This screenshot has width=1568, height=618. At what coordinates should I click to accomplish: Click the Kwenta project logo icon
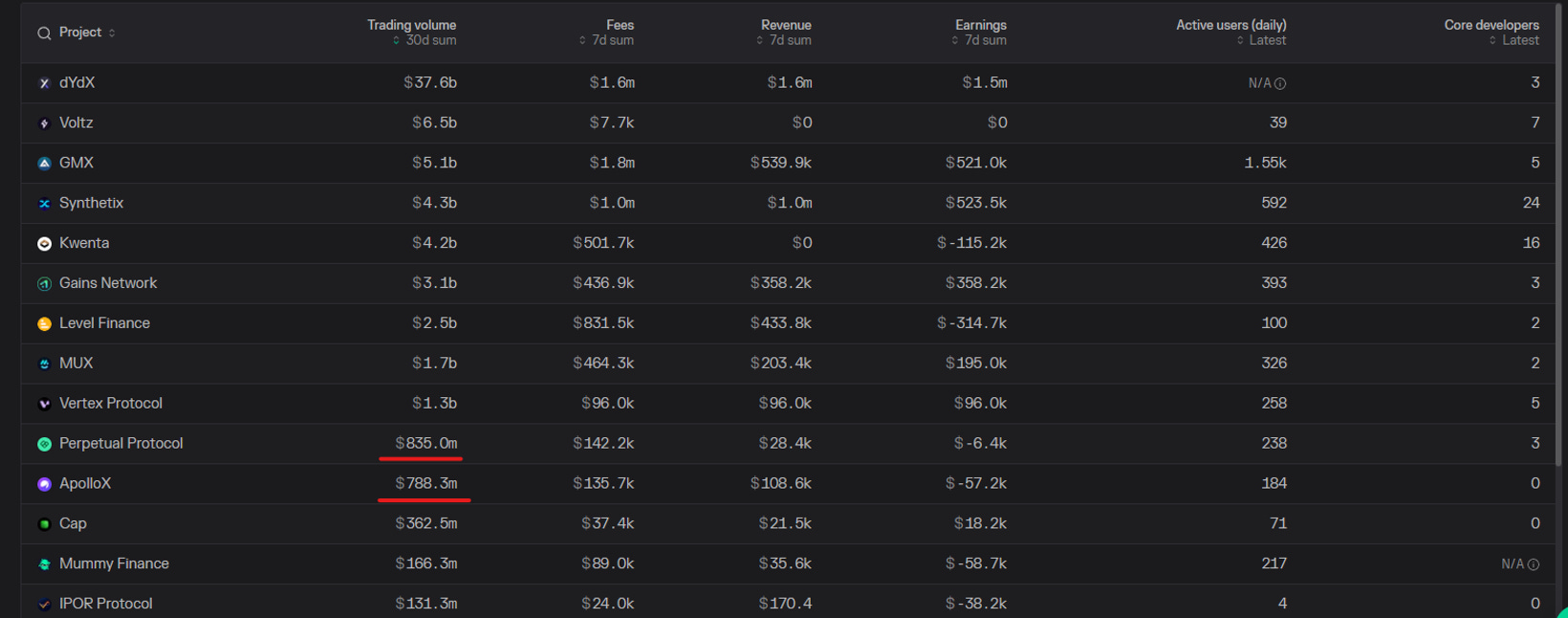44,244
